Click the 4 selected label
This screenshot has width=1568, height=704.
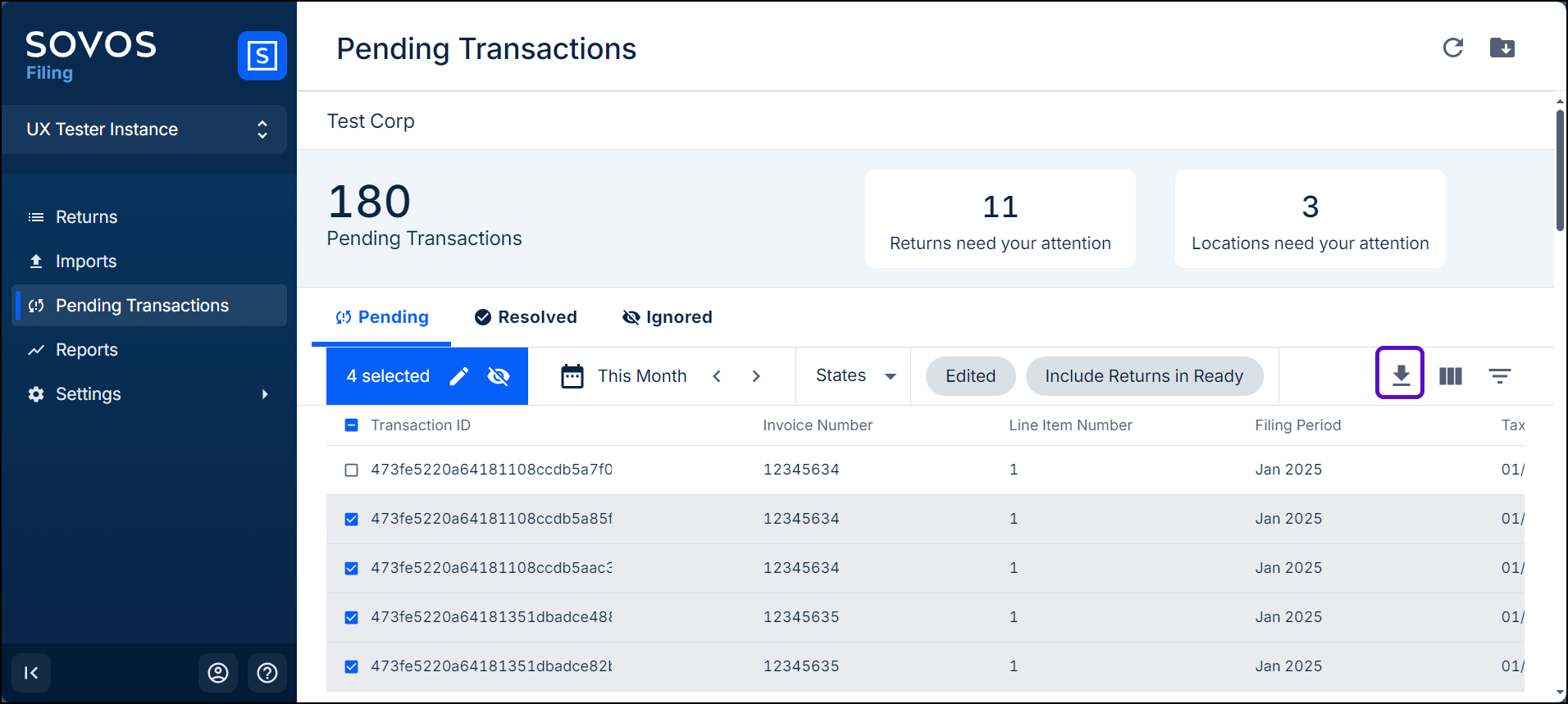pyautogui.click(x=388, y=376)
